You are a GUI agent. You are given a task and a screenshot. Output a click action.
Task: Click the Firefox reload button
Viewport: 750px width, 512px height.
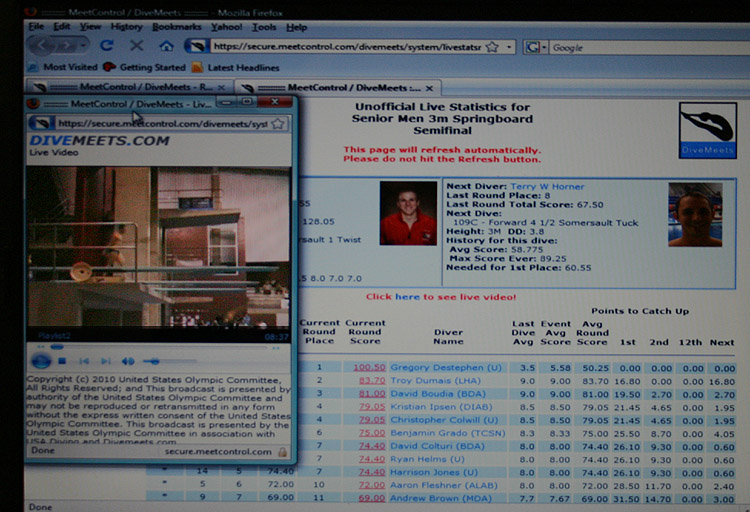pyautogui.click(x=107, y=46)
